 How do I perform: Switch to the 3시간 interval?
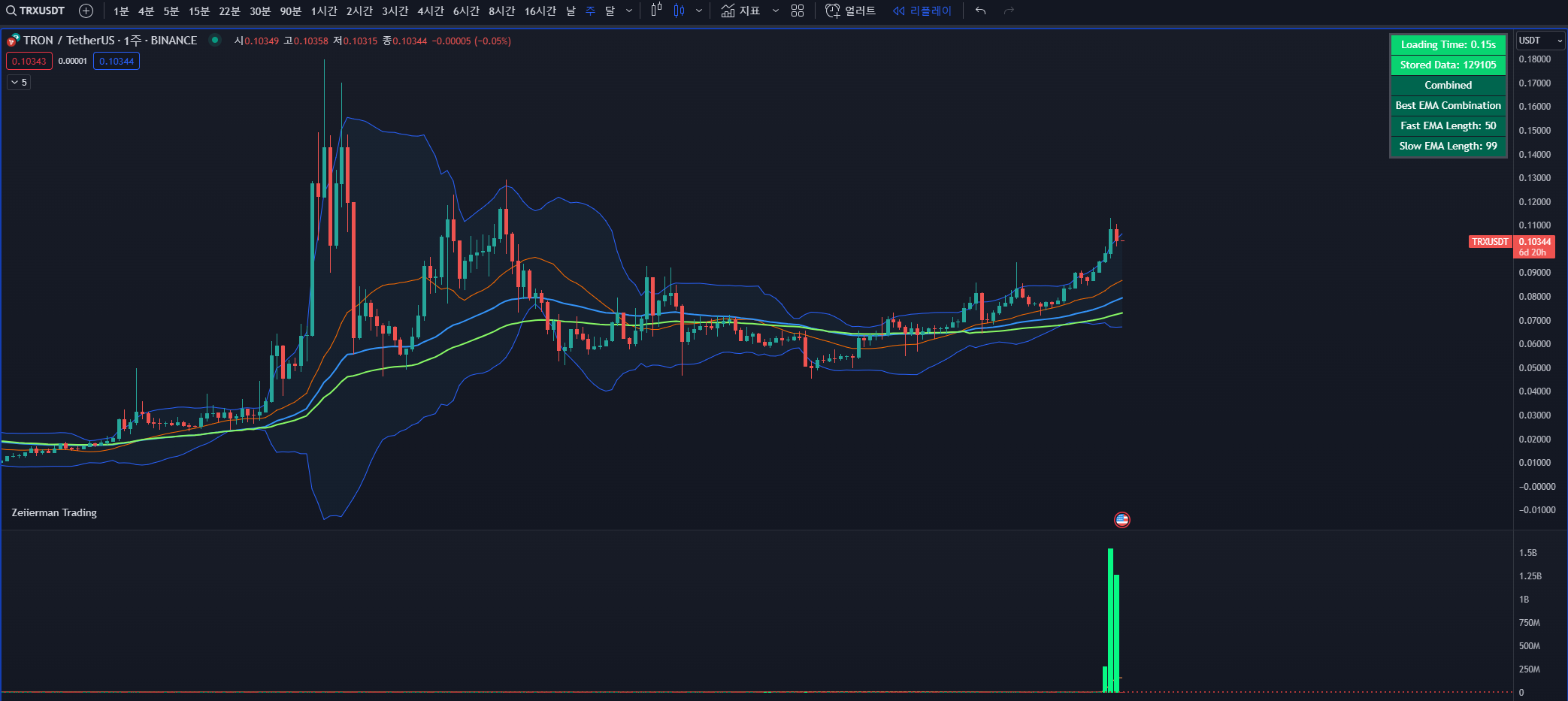(x=395, y=11)
